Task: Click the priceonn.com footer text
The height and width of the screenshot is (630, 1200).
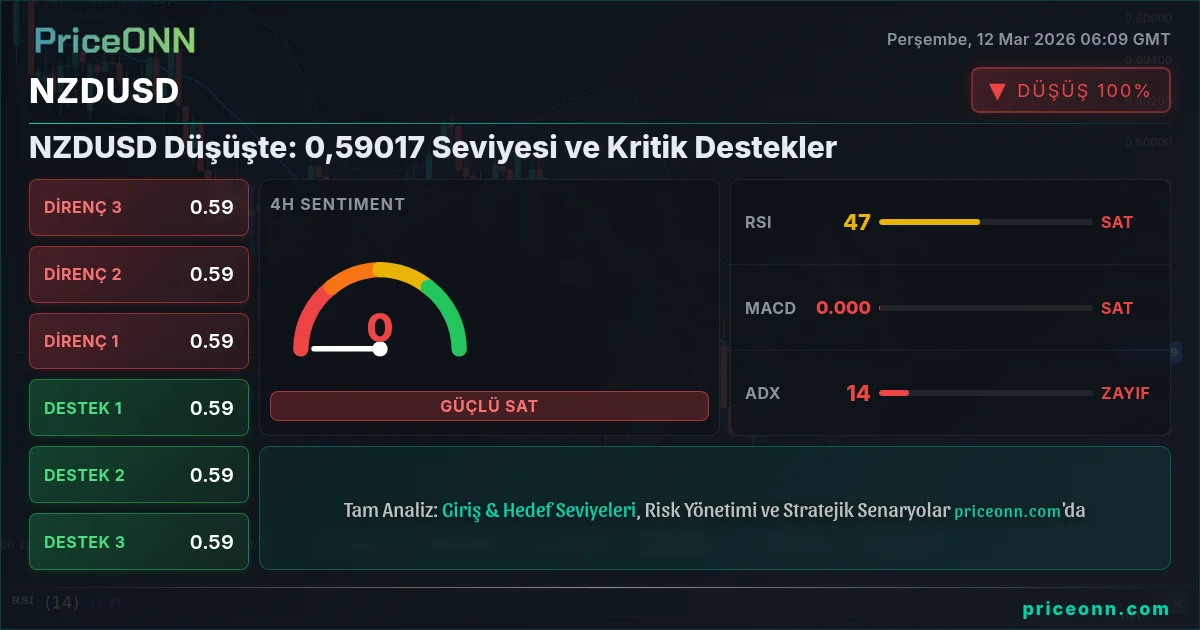Action: pyautogui.click(x=1096, y=608)
